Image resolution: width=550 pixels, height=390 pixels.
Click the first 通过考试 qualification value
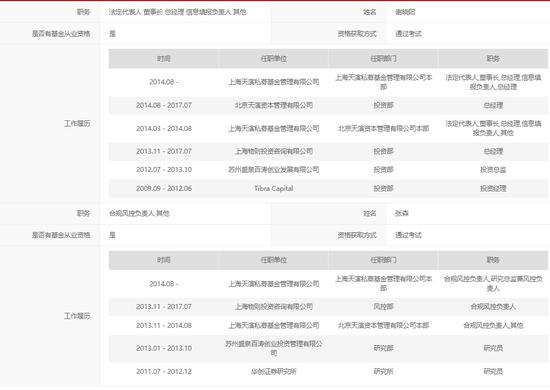point(408,34)
